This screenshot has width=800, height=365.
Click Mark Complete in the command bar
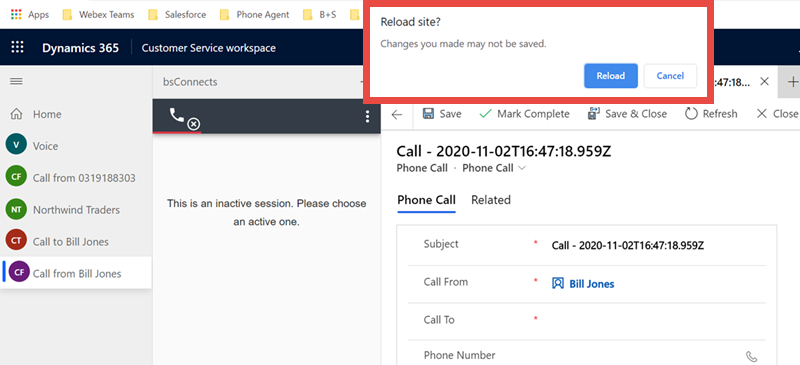[524, 114]
